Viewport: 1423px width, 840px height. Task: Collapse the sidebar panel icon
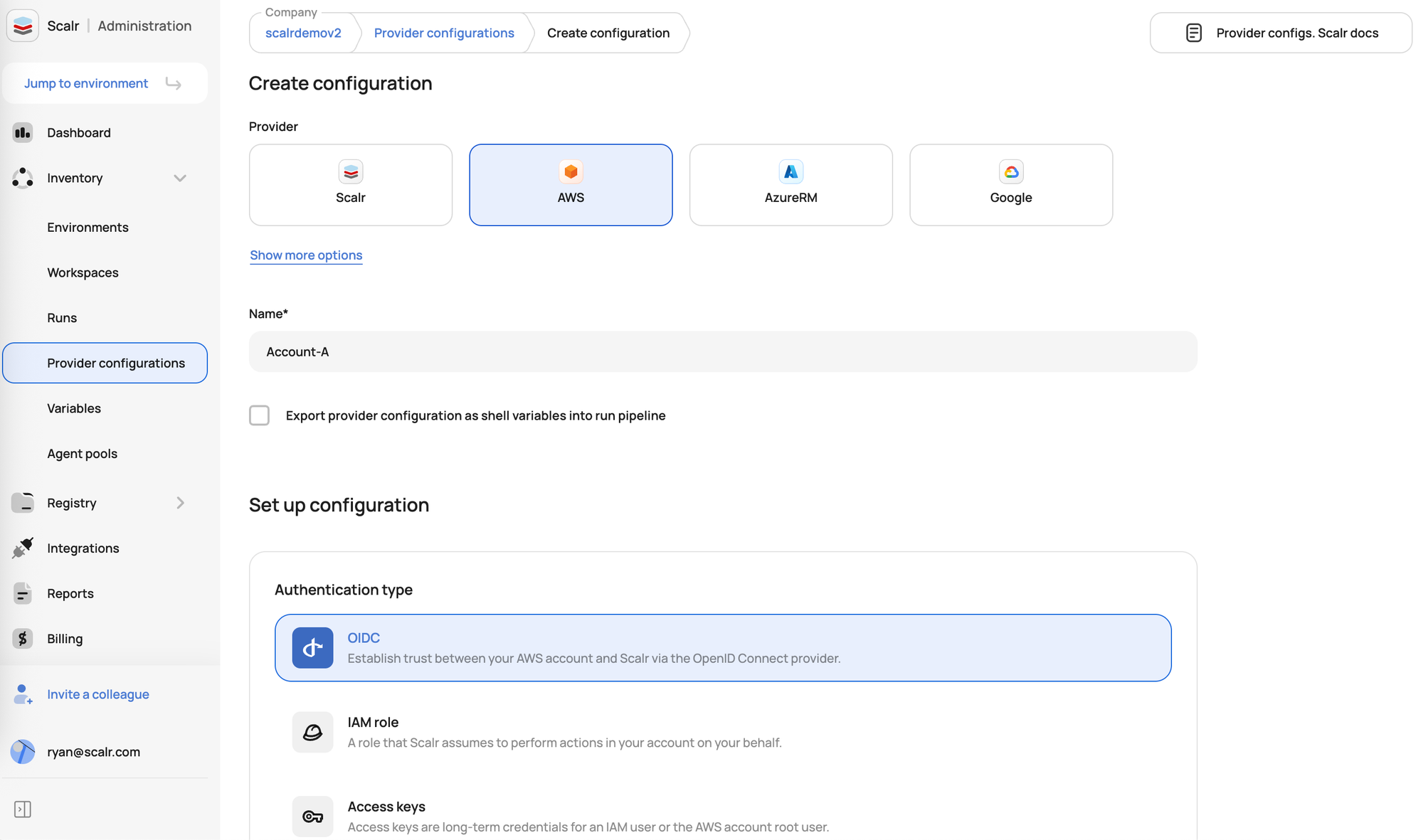[23, 809]
